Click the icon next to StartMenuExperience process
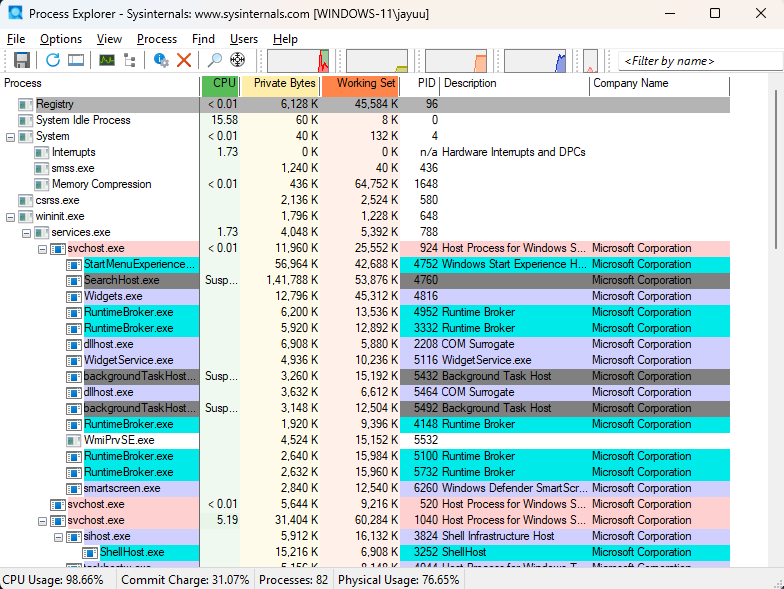The image size is (784, 589). (x=74, y=264)
